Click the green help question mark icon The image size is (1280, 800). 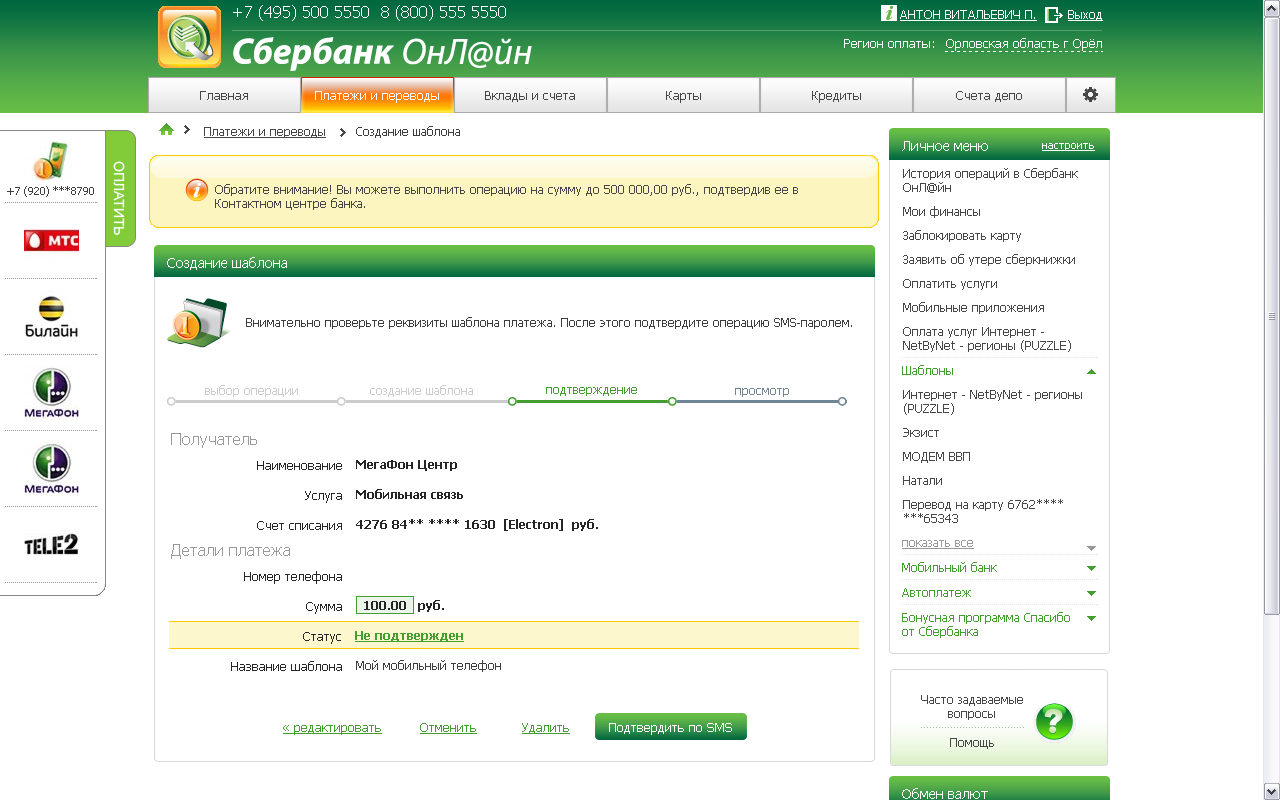[1054, 721]
